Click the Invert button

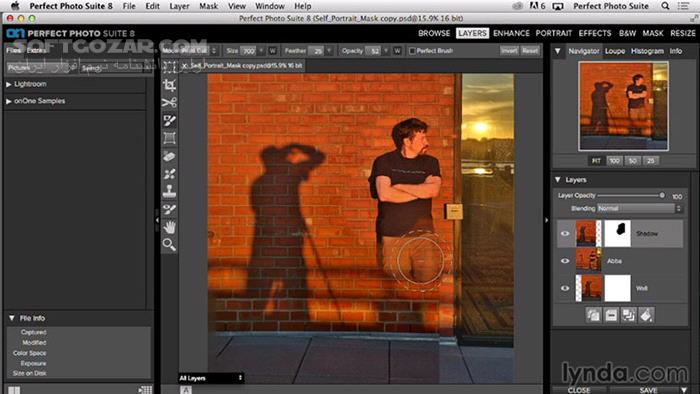509,51
